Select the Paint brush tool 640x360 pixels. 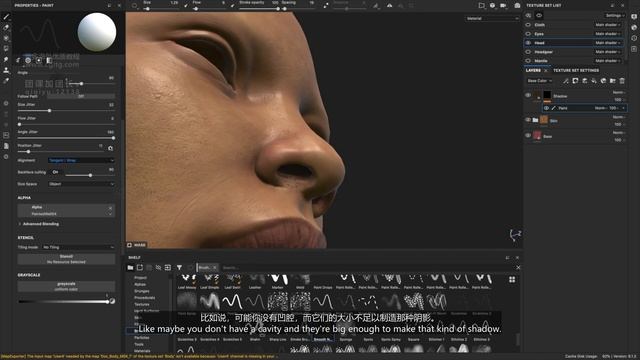click(6, 17)
